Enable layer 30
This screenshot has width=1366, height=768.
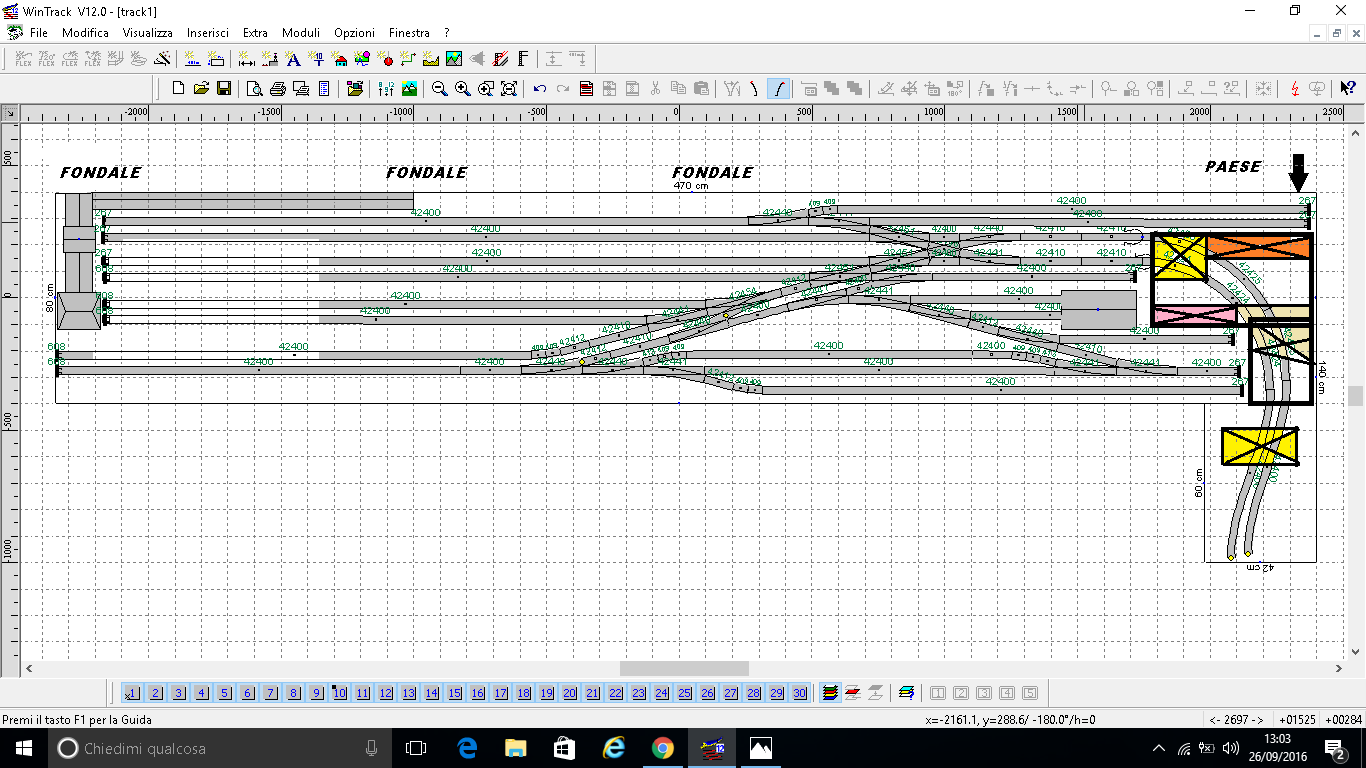(x=799, y=692)
